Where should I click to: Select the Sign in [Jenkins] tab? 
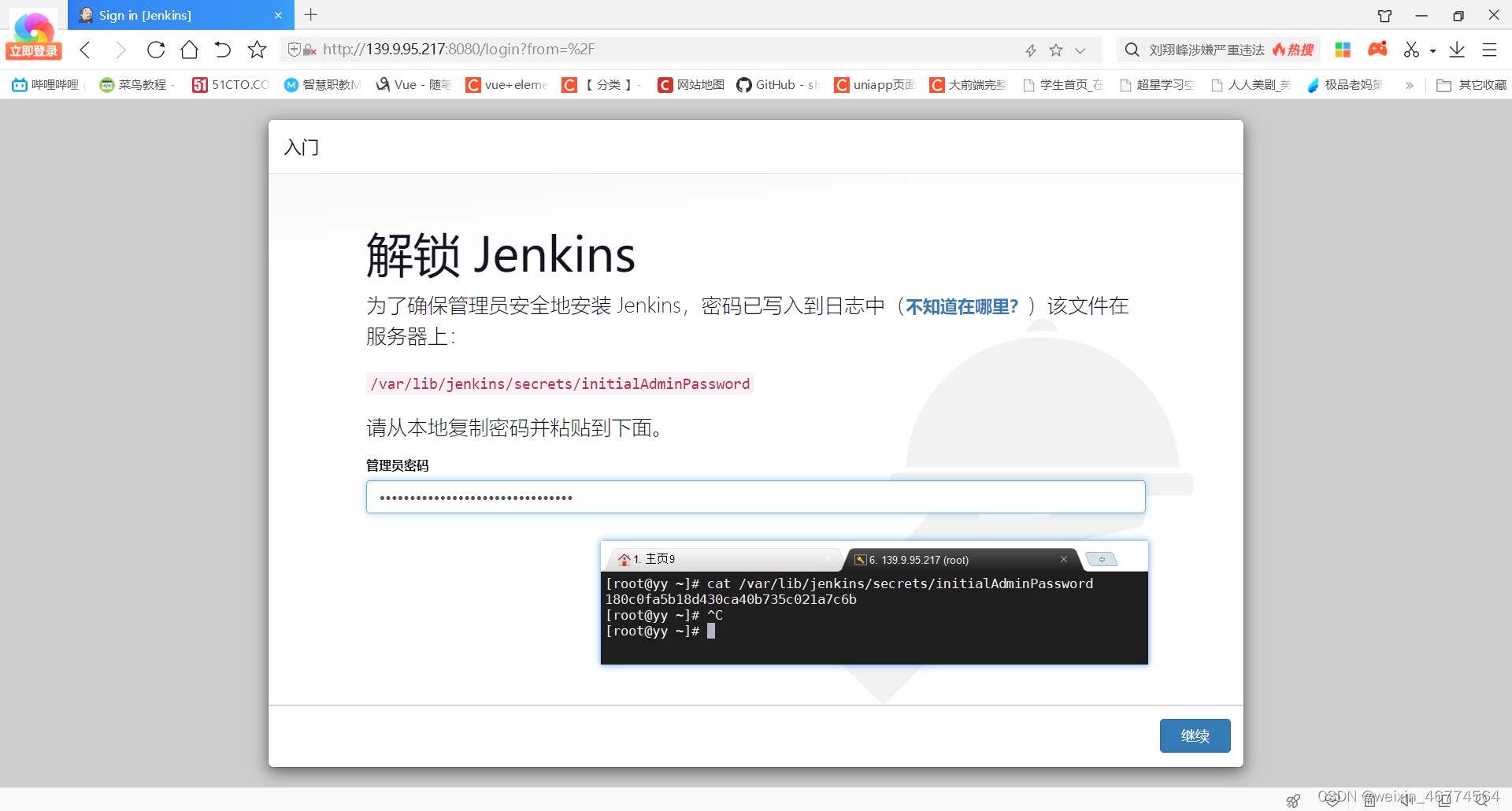coord(181,15)
